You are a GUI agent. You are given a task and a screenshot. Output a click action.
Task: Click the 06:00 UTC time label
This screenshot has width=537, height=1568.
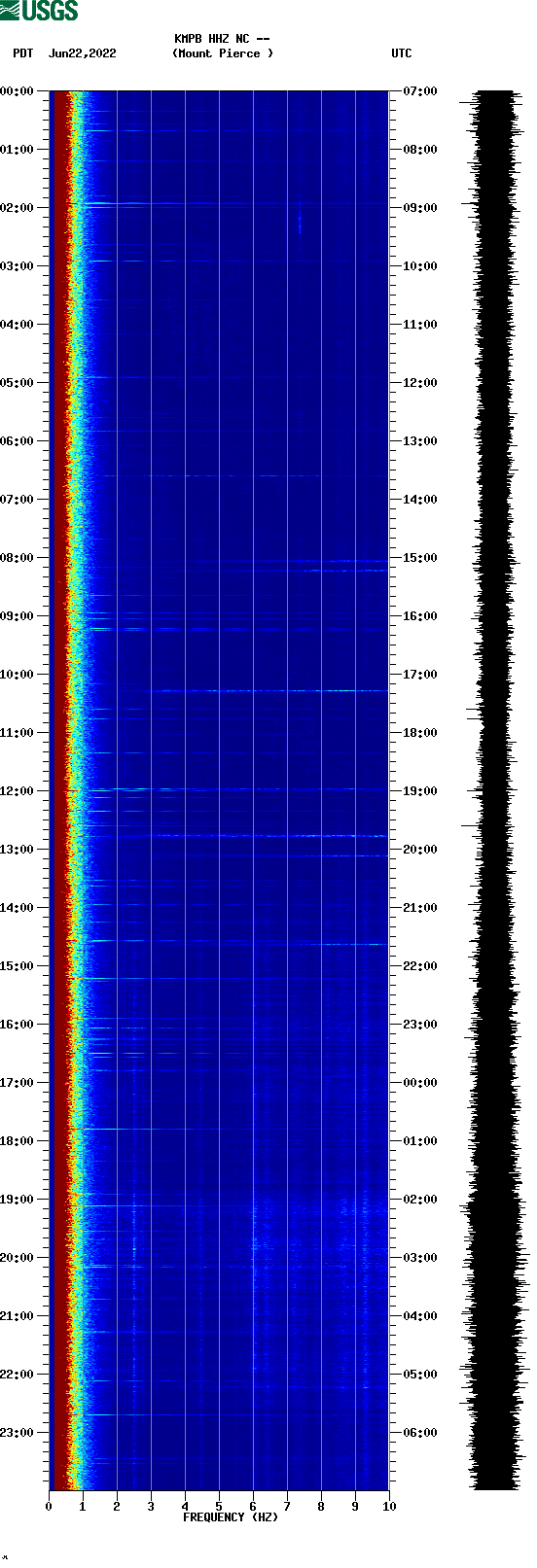420,1433
